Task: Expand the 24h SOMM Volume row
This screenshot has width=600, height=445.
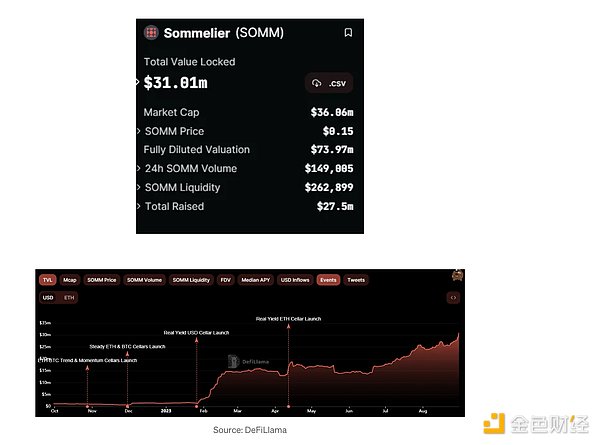Action: (x=139, y=168)
